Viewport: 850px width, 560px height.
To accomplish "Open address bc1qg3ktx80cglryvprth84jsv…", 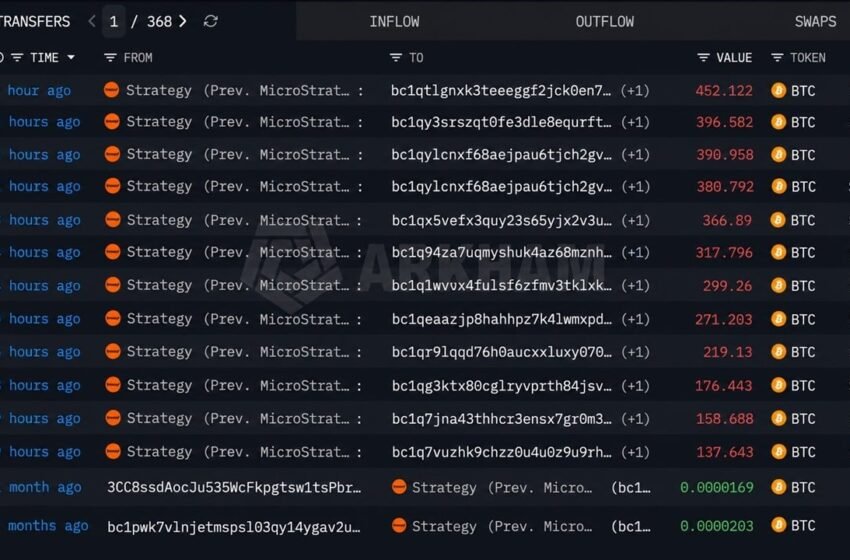I will [x=501, y=386].
